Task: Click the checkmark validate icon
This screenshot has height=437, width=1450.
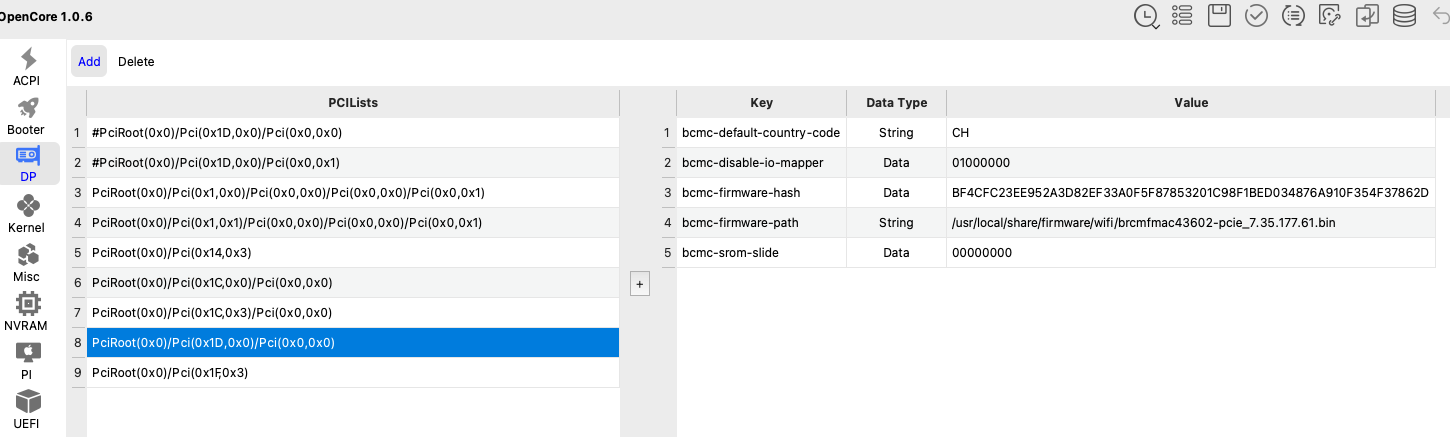Action: point(1256,15)
